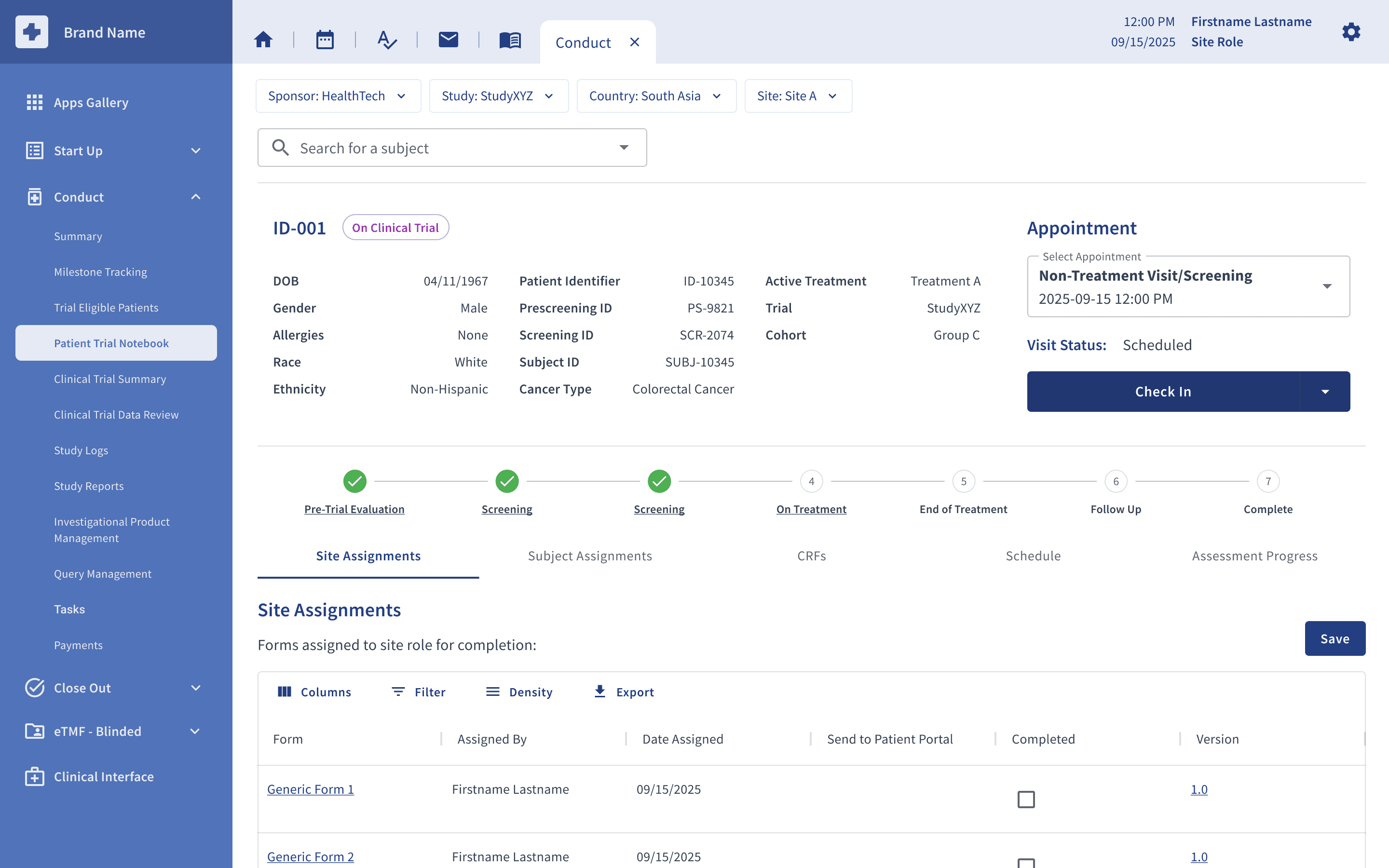Viewport: 1389px width, 868px height.
Task: Click the spell-check icon in top bar
Action: pyautogui.click(x=387, y=40)
